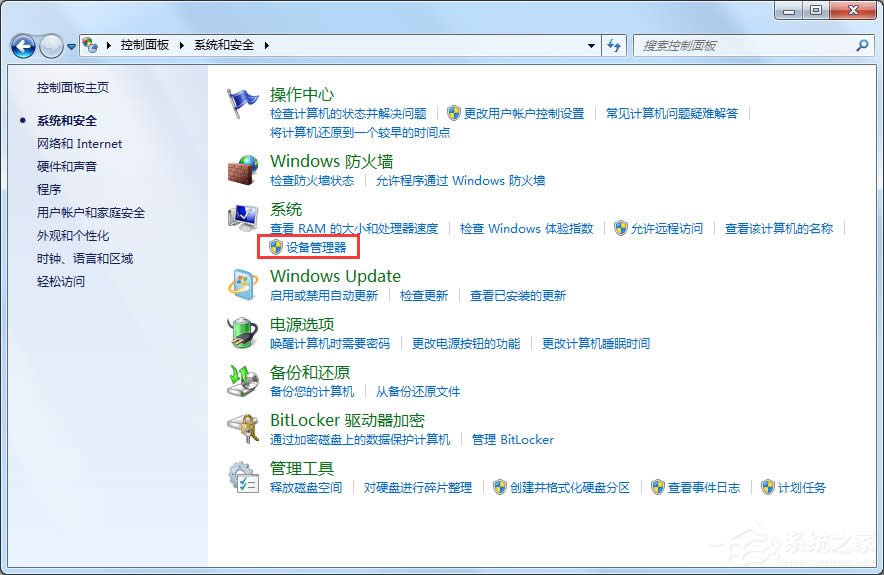Open the Windows 防火墙 heading
The height and width of the screenshot is (575, 884).
[x=332, y=161]
